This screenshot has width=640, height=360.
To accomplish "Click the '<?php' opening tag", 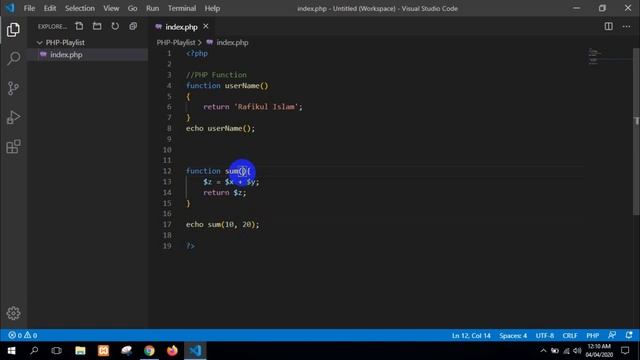I will (x=197, y=53).
